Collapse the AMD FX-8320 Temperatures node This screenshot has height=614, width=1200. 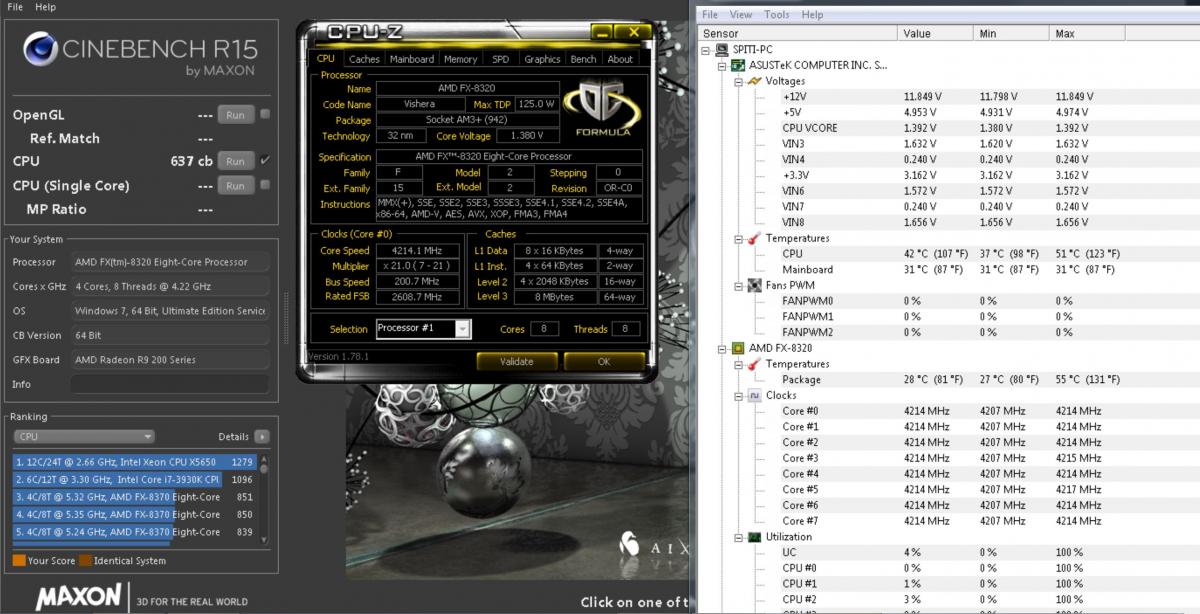coord(739,364)
